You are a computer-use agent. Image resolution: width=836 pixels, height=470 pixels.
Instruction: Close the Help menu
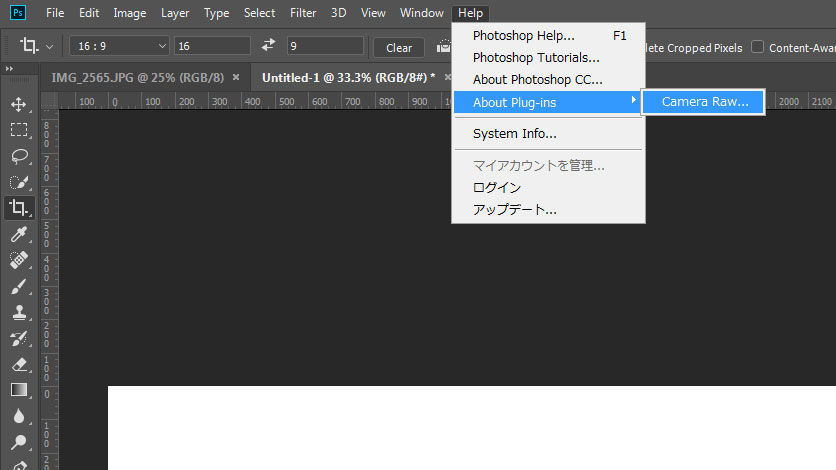pos(470,13)
